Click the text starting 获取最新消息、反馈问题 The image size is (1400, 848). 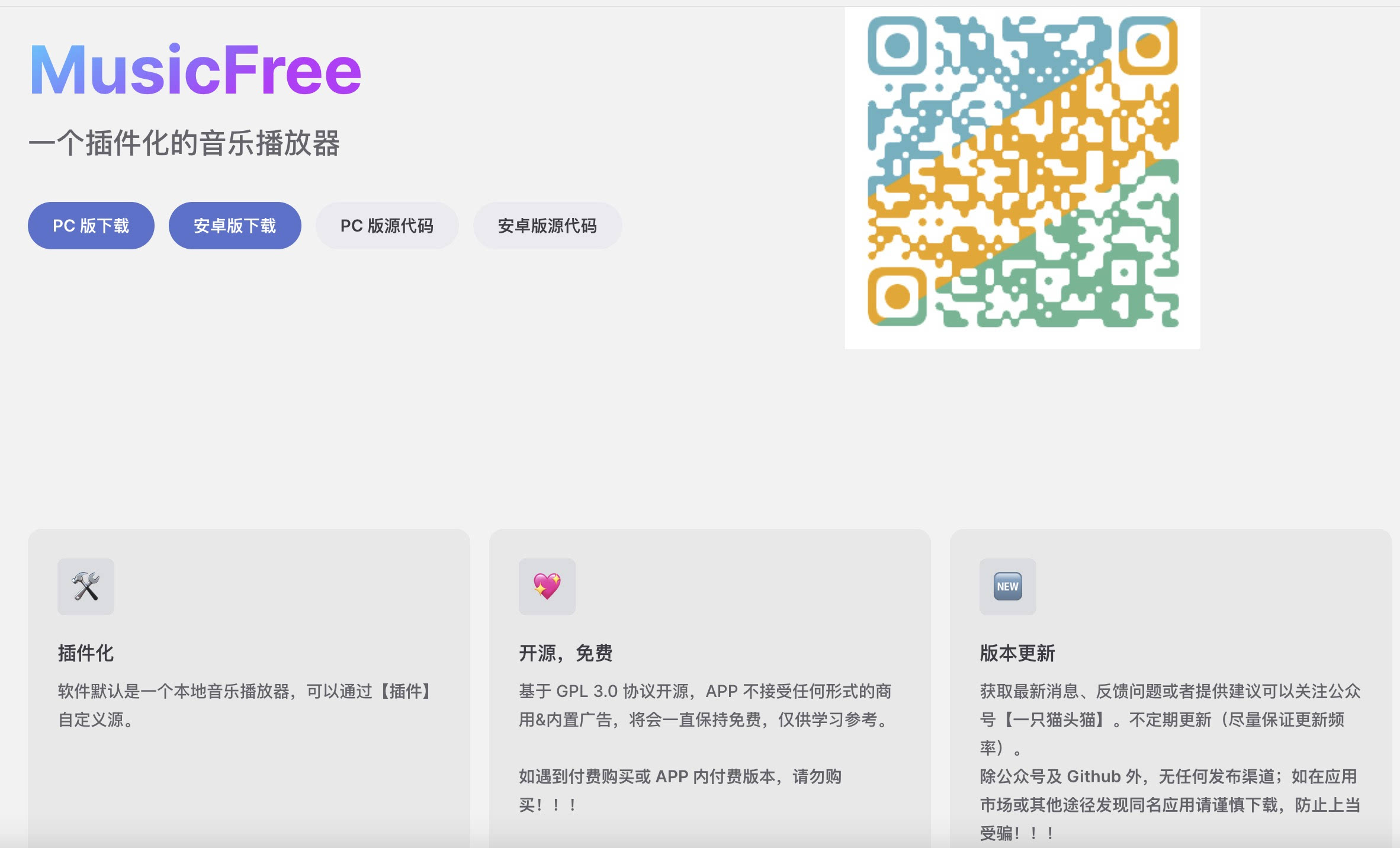[1170, 719]
